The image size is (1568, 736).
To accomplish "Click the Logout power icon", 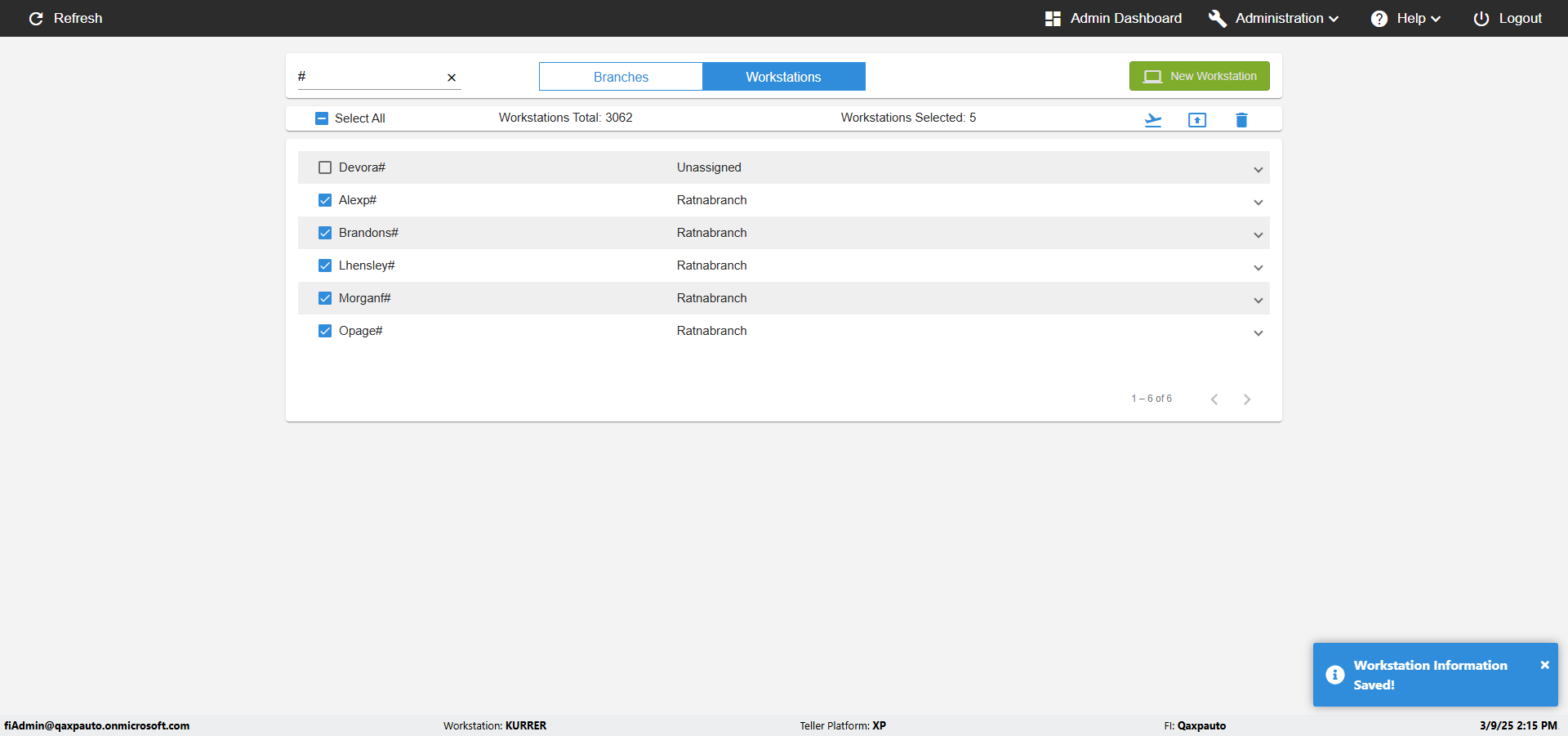I will [x=1481, y=18].
